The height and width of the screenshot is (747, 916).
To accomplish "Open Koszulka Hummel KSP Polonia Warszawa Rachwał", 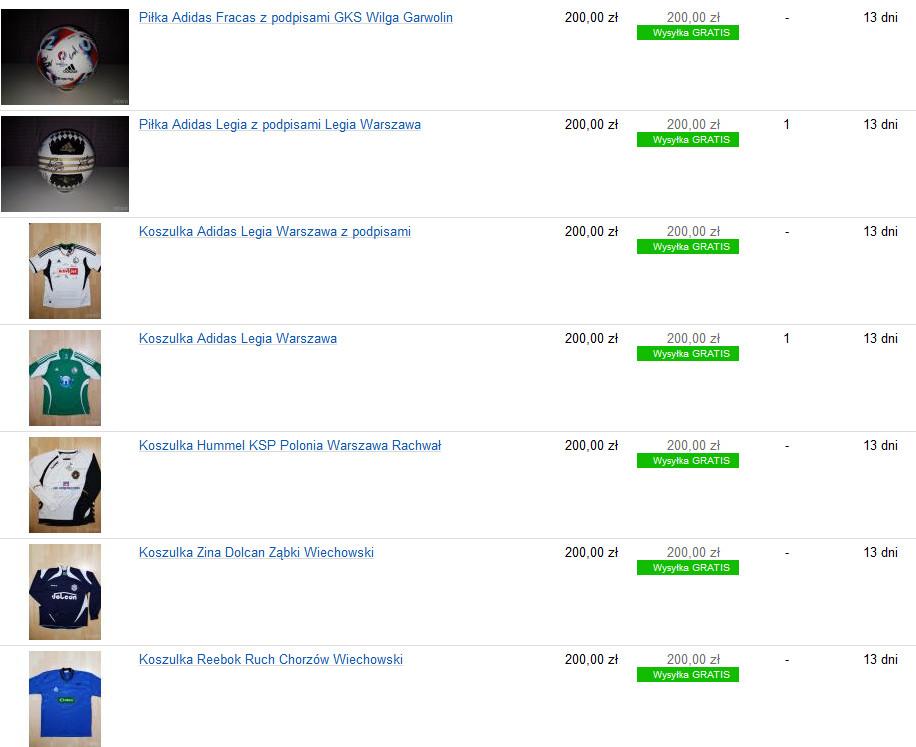I will pyautogui.click(x=290, y=445).
